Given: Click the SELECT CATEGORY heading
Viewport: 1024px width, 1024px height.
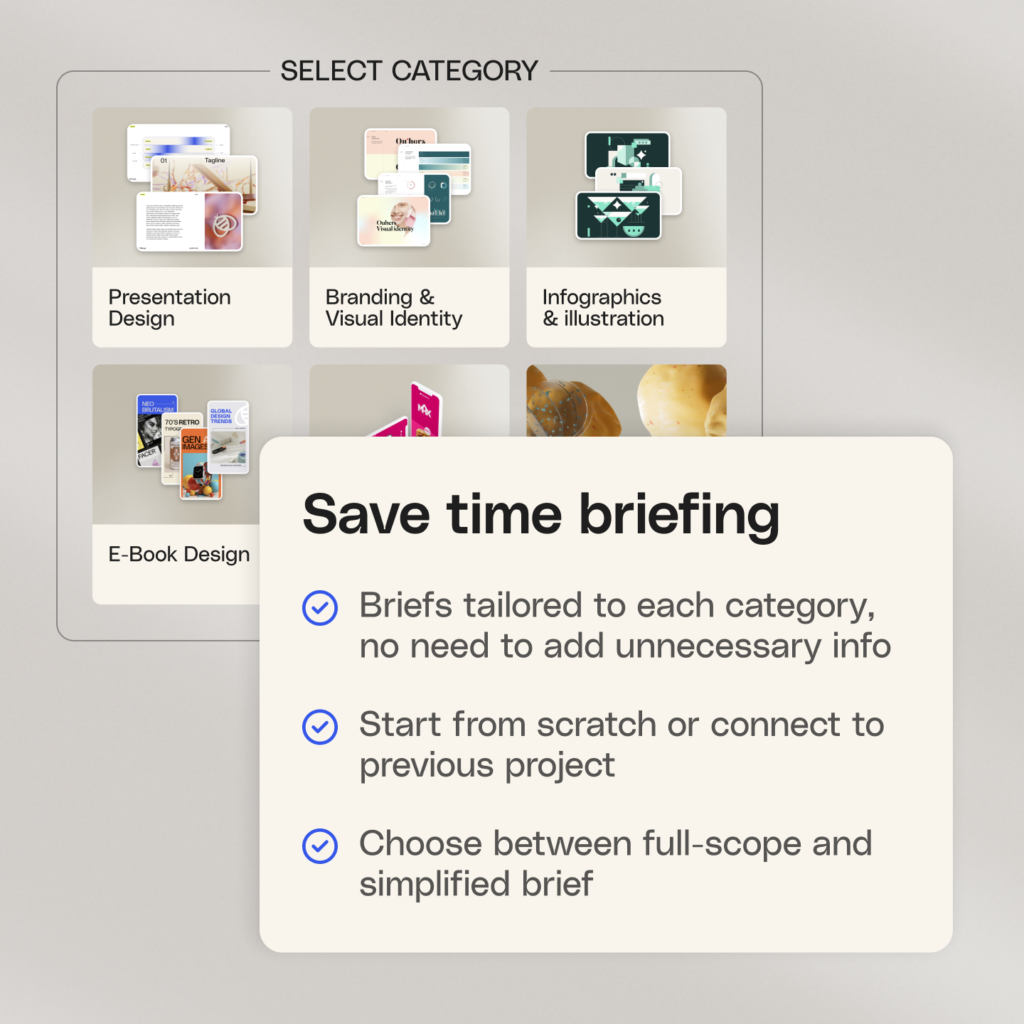Looking at the screenshot, I should (409, 71).
